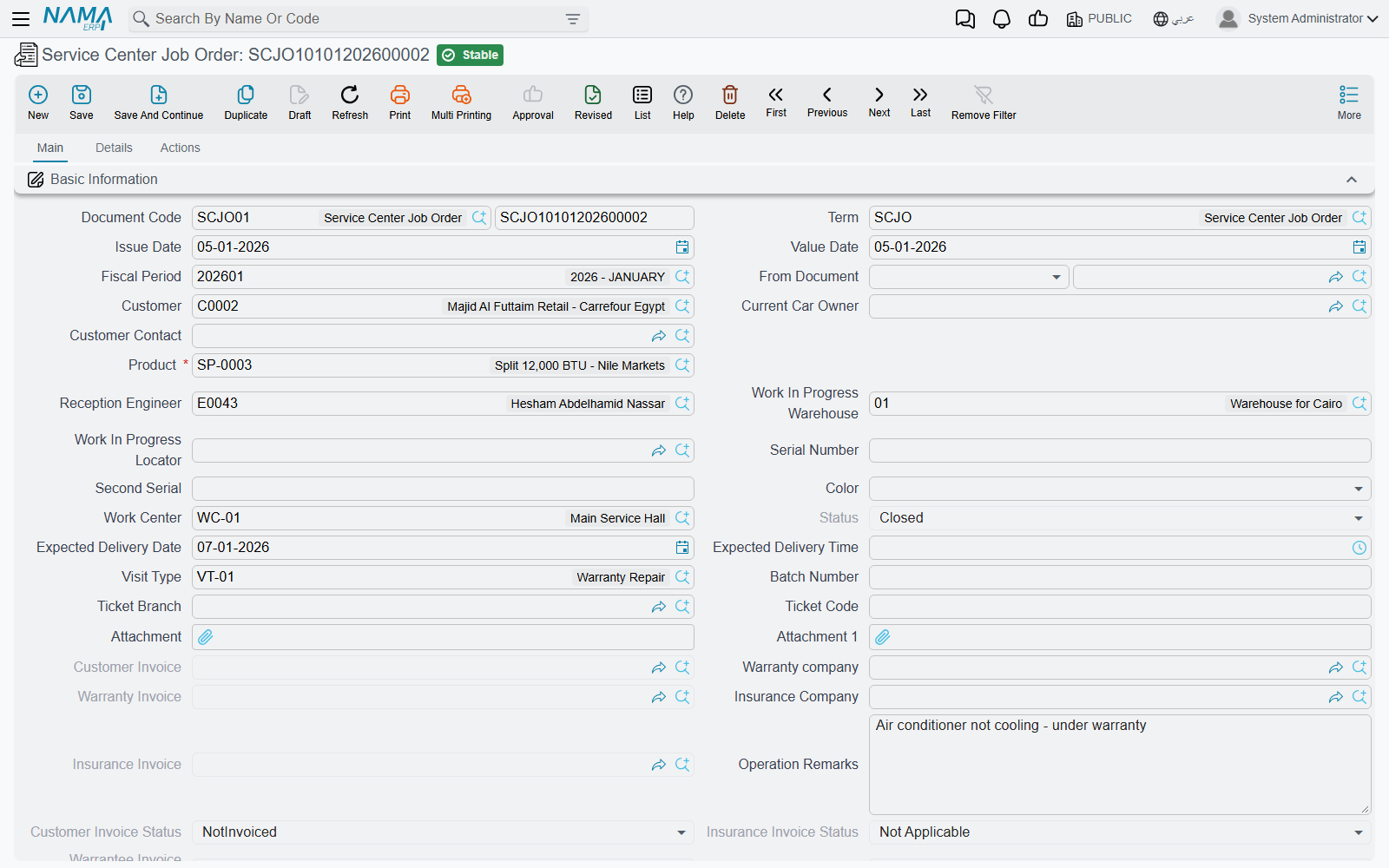Image resolution: width=1389 pixels, height=868 pixels.
Task: Search lookup for Warranty company
Action: click(x=1359, y=667)
